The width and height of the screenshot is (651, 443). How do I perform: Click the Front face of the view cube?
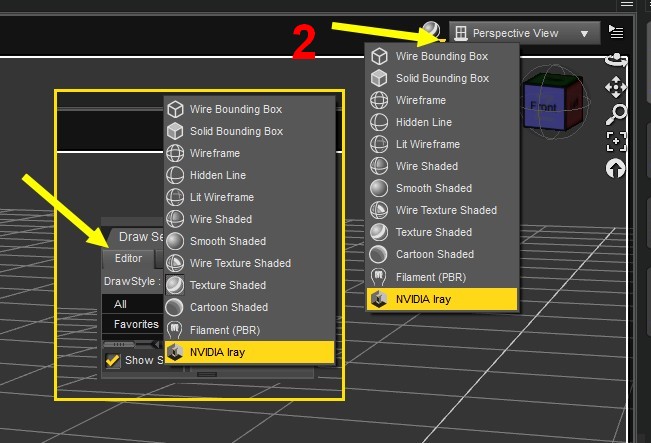coord(543,106)
